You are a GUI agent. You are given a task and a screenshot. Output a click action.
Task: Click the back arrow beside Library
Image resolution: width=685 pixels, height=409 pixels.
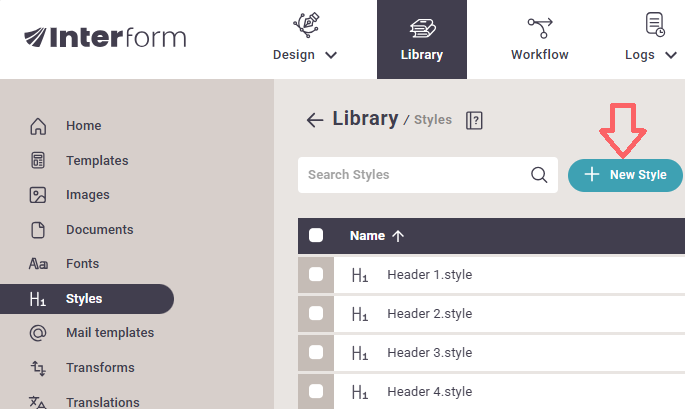pos(314,120)
